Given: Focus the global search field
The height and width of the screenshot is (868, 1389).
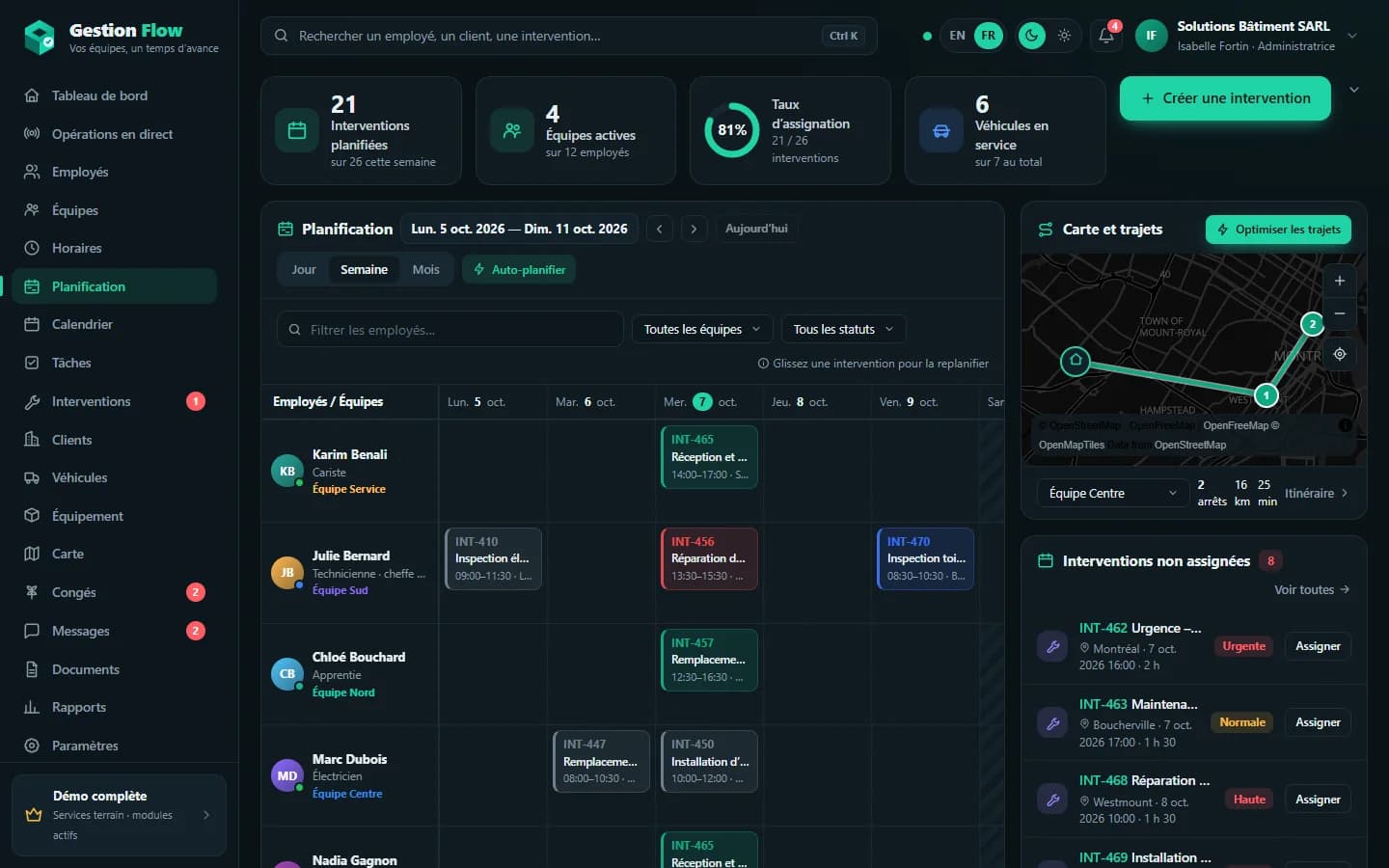Looking at the screenshot, I should coord(569,36).
